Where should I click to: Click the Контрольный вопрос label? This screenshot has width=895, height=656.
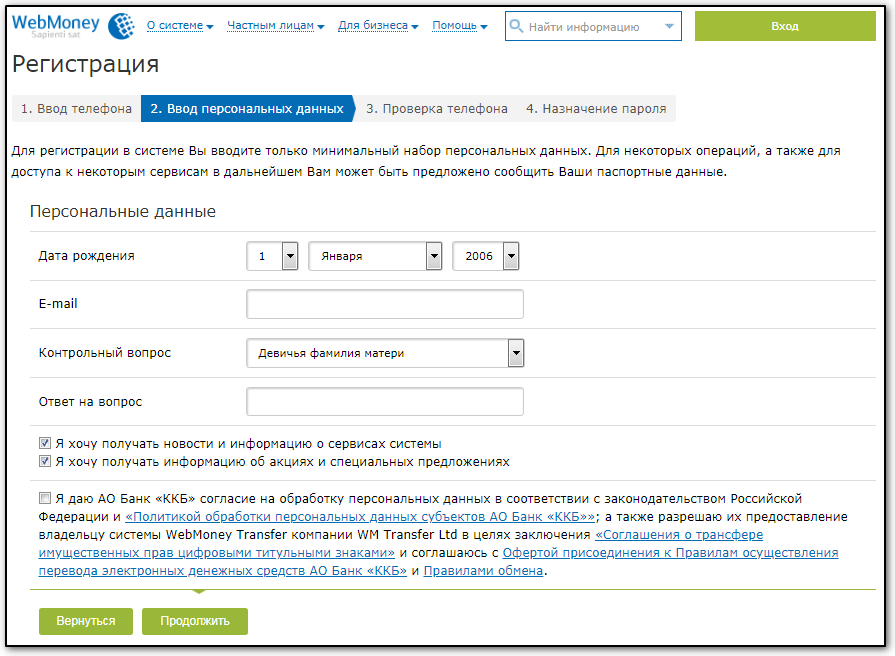coord(105,353)
